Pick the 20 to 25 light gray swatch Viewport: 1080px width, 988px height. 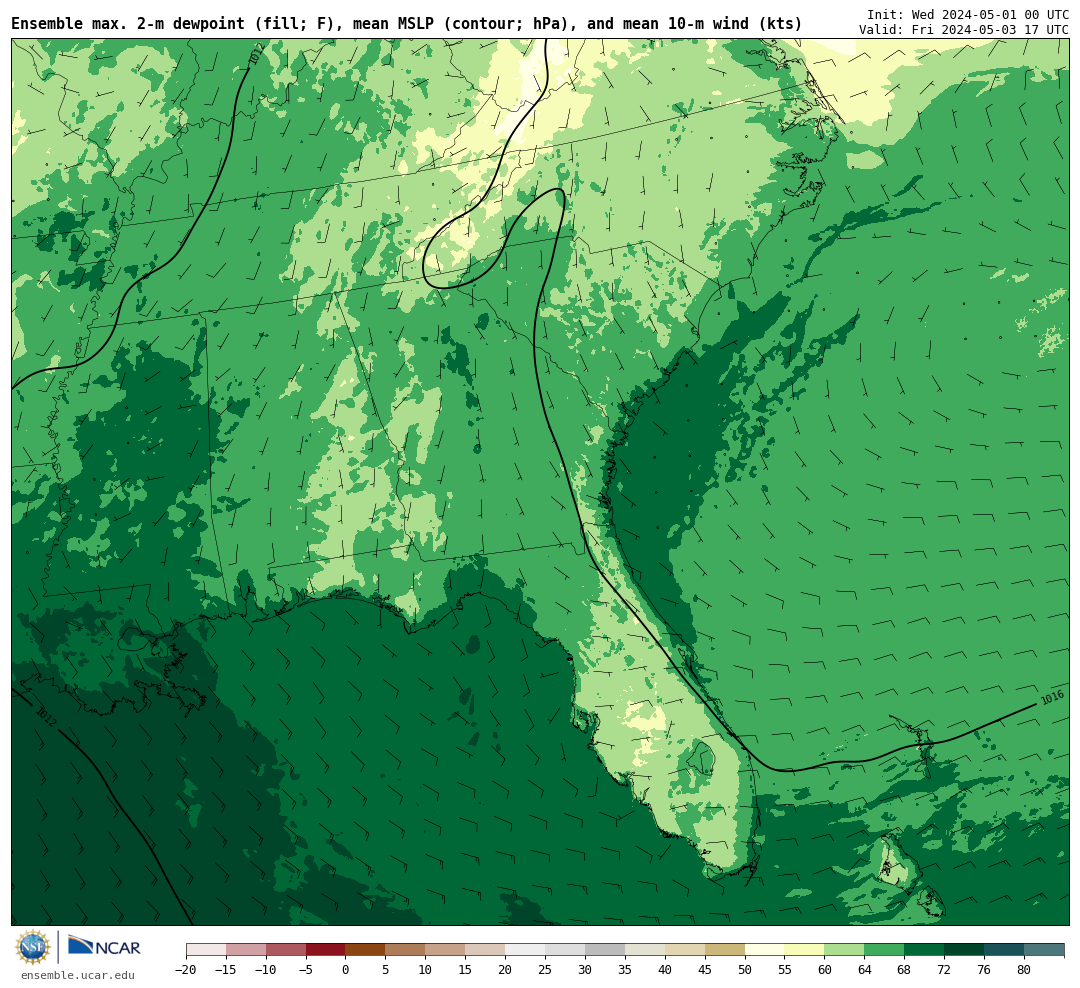(526, 950)
